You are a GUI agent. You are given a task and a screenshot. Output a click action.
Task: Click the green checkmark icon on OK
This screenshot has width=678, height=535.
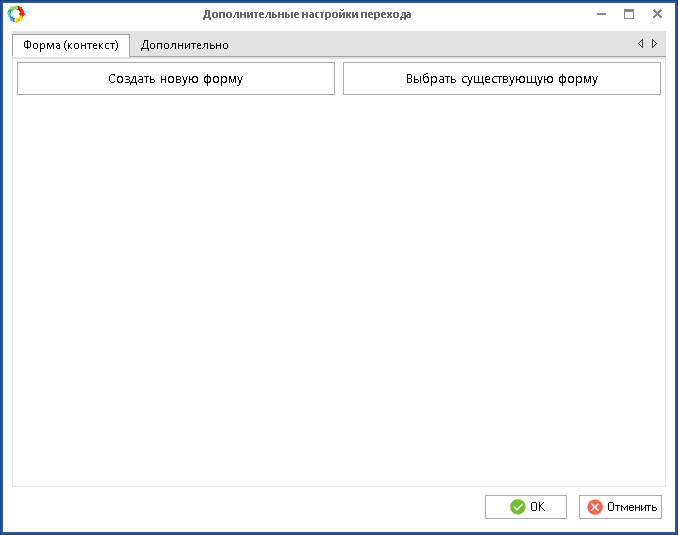pos(517,507)
